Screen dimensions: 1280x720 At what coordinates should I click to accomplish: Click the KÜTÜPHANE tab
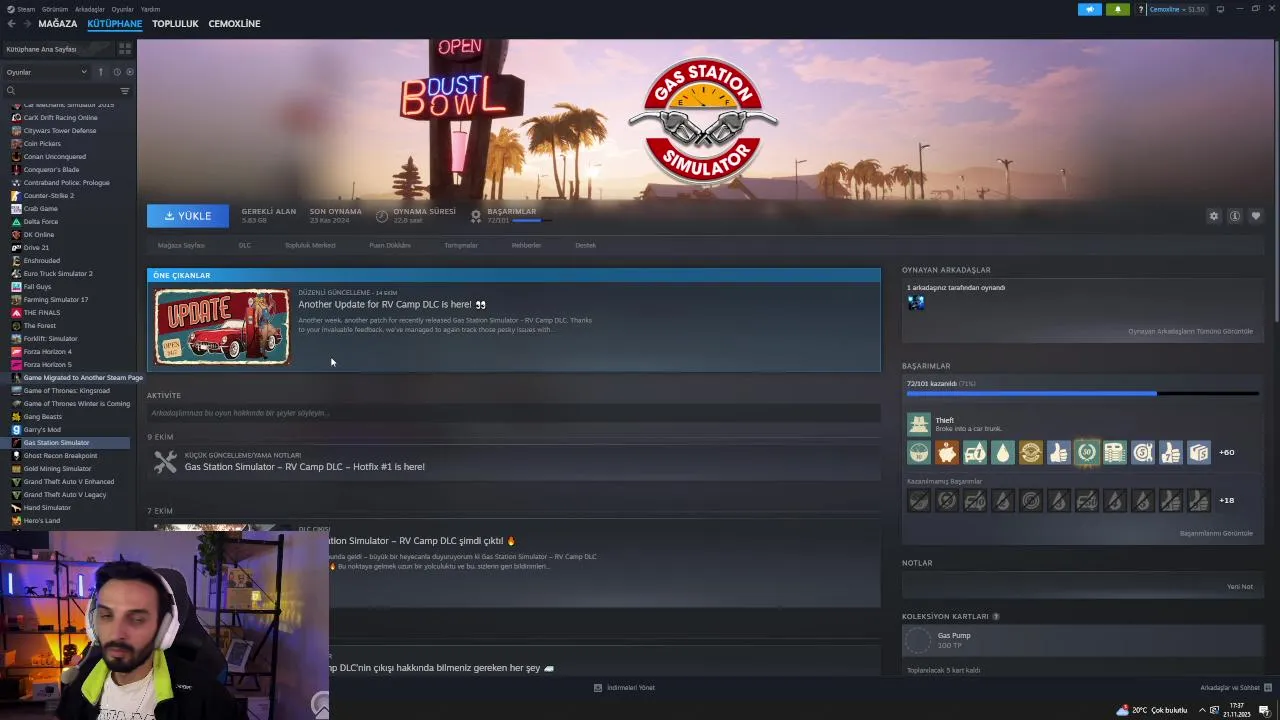pyautogui.click(x=115, y=24)
